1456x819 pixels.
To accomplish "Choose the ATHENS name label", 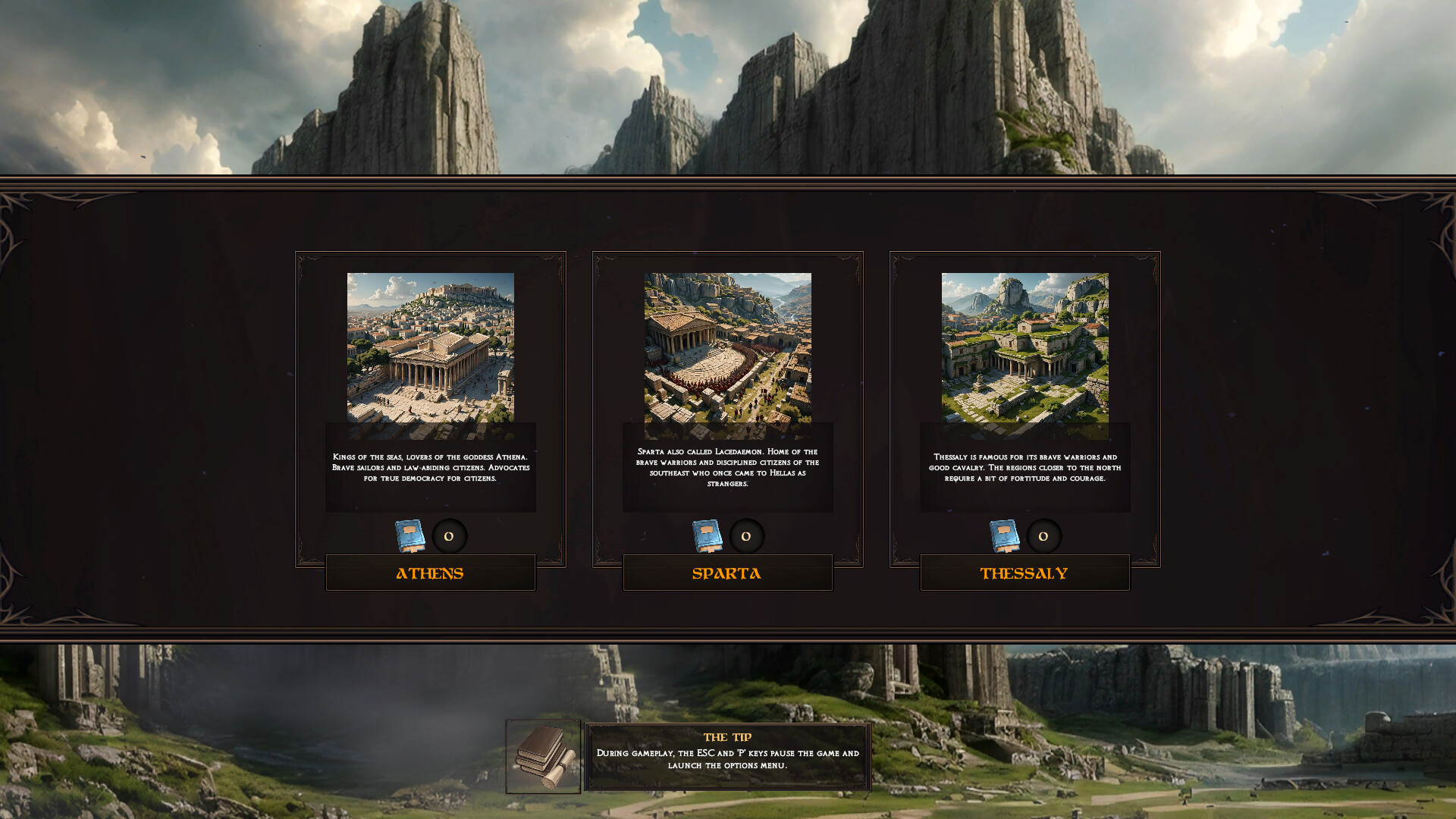I will 430,574.
